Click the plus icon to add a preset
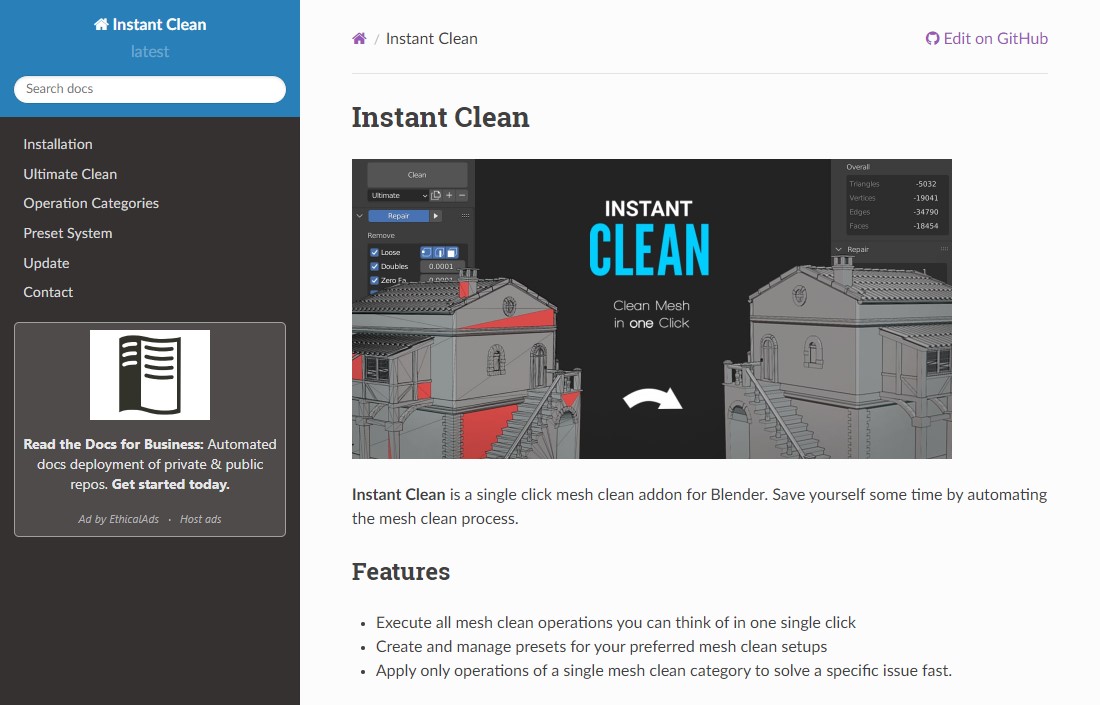 [449, 195]
